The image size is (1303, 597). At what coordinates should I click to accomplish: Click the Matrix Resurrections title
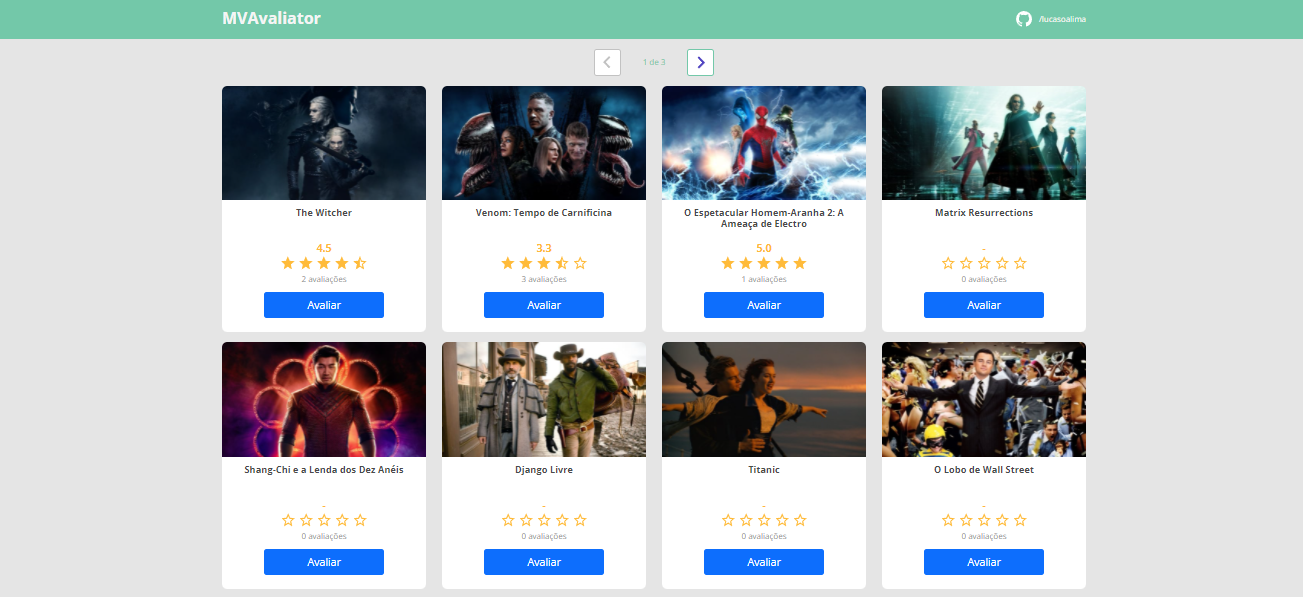(984, 213)
